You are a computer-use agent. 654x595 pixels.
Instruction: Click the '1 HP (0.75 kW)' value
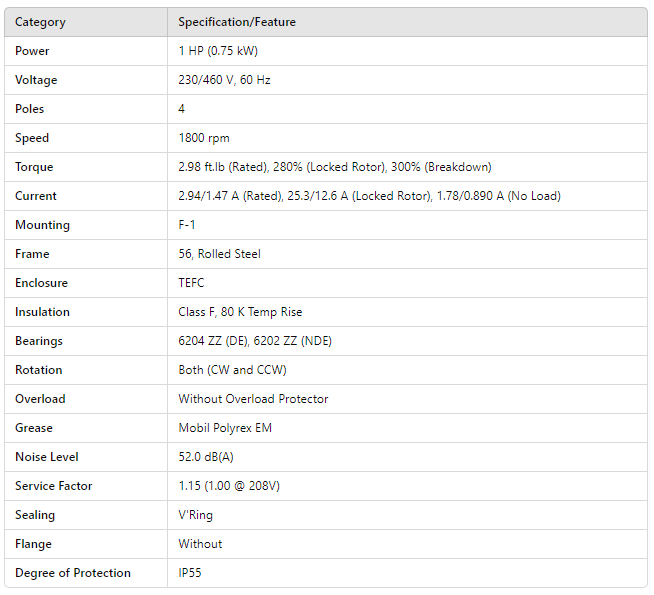[218, 51]
